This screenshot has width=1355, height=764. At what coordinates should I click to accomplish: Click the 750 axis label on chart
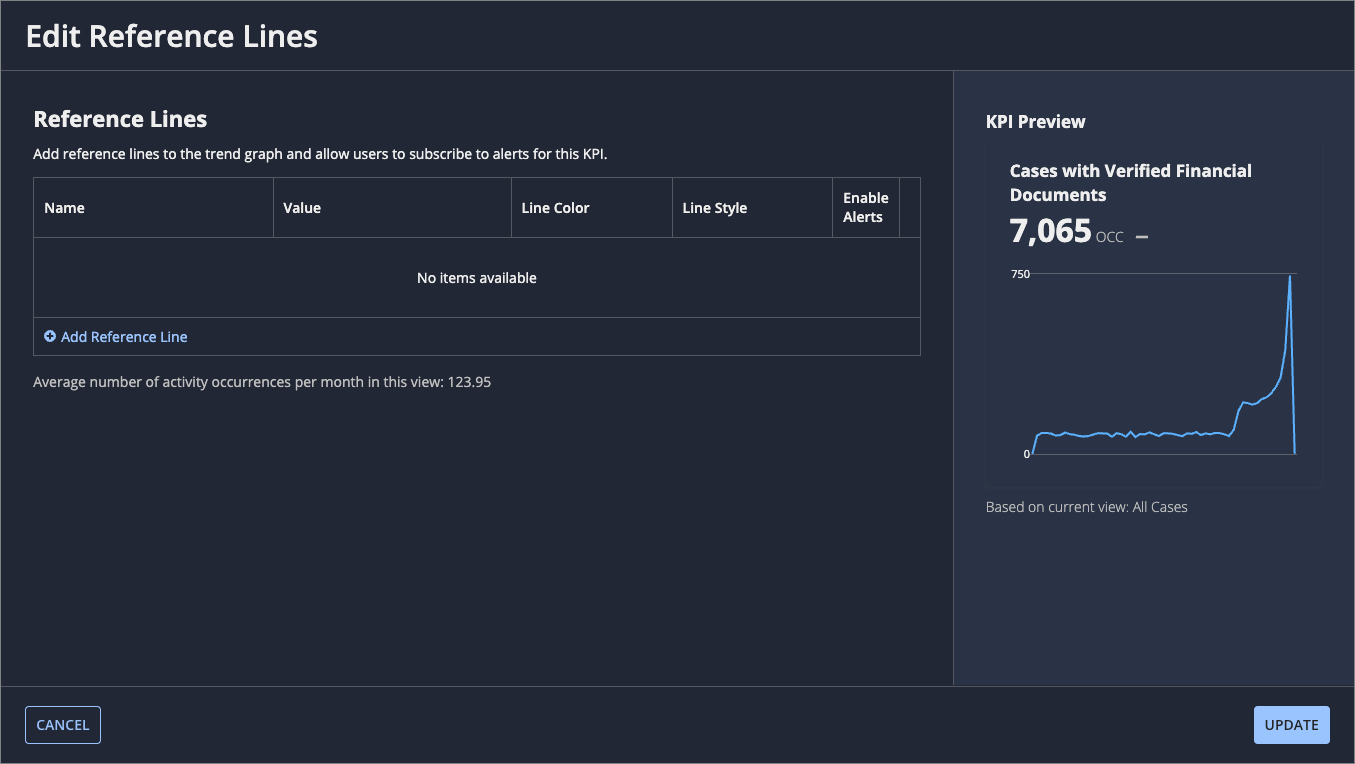1020,274
